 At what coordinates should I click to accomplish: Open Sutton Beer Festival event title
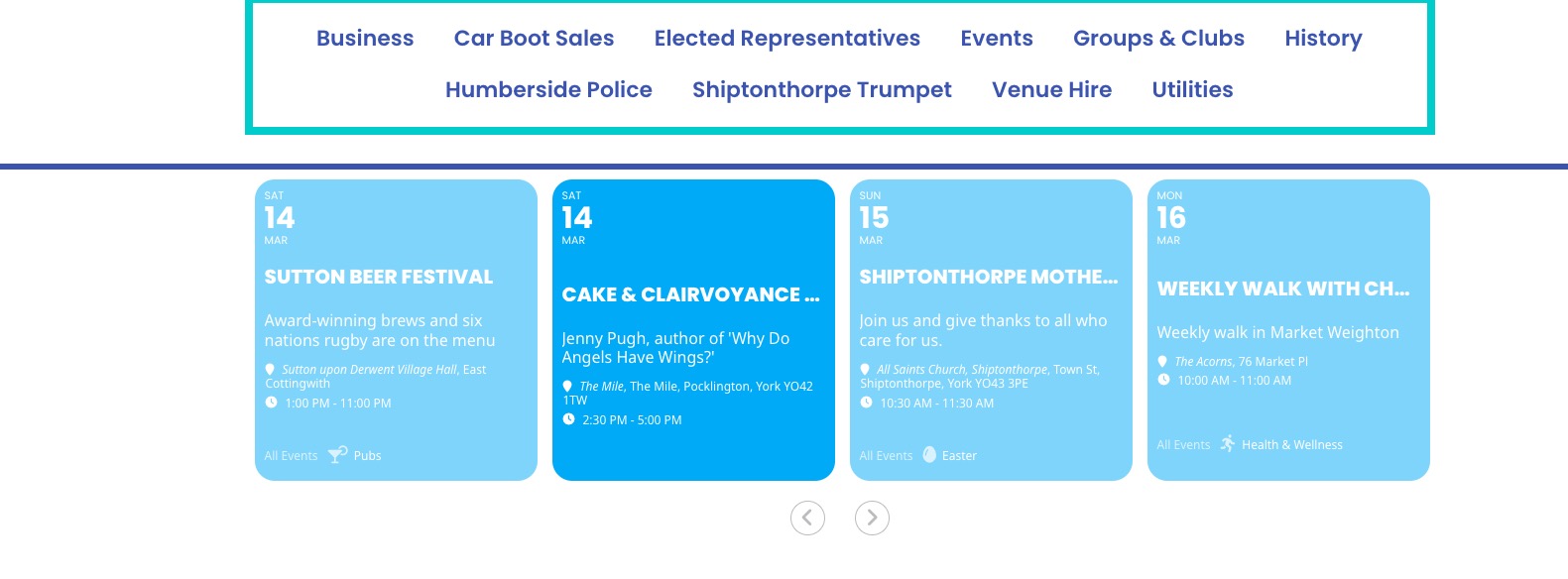[379, 277]
